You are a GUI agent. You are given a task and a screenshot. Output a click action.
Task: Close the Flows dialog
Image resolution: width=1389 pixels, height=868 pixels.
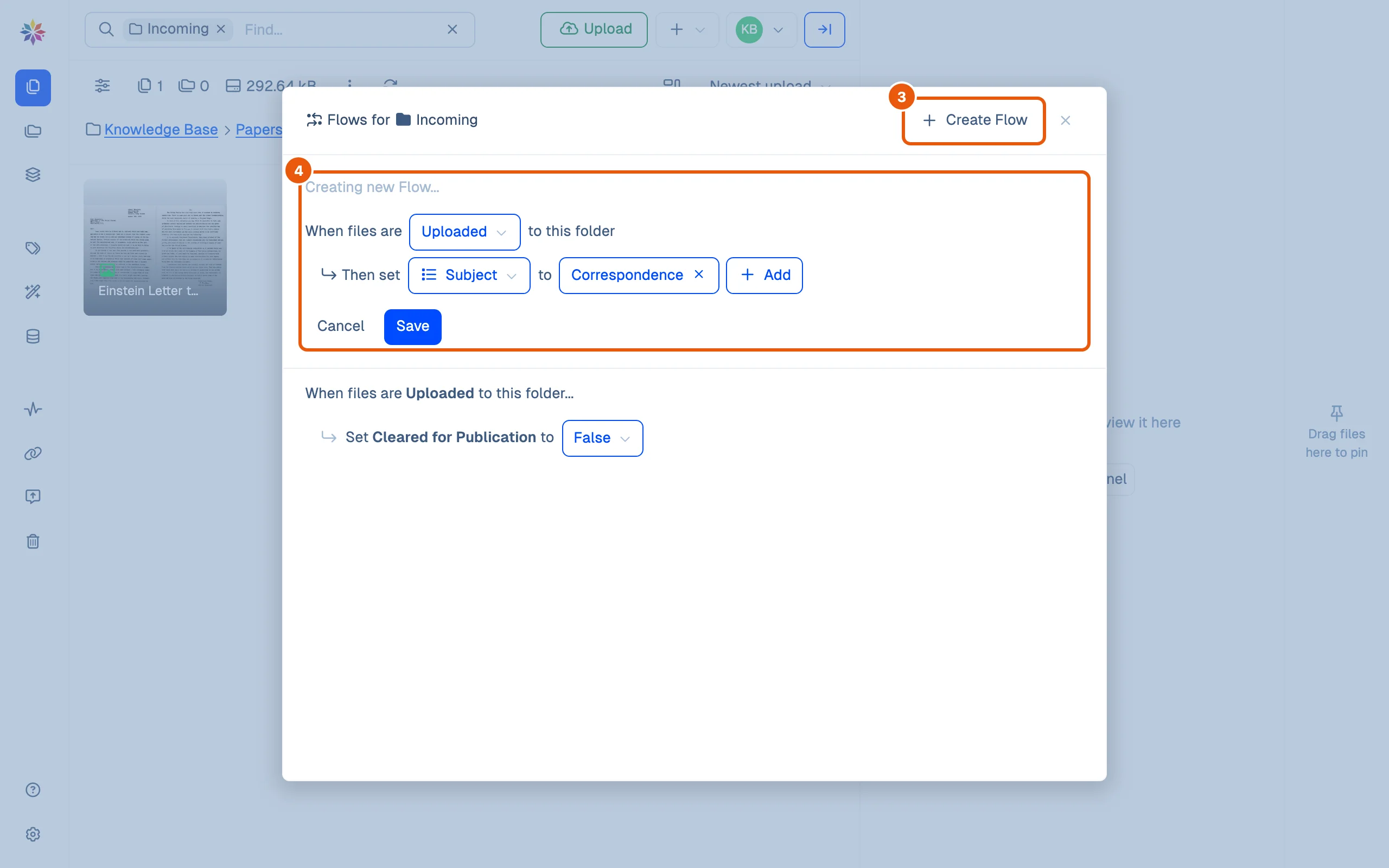tap(1065, 120)
